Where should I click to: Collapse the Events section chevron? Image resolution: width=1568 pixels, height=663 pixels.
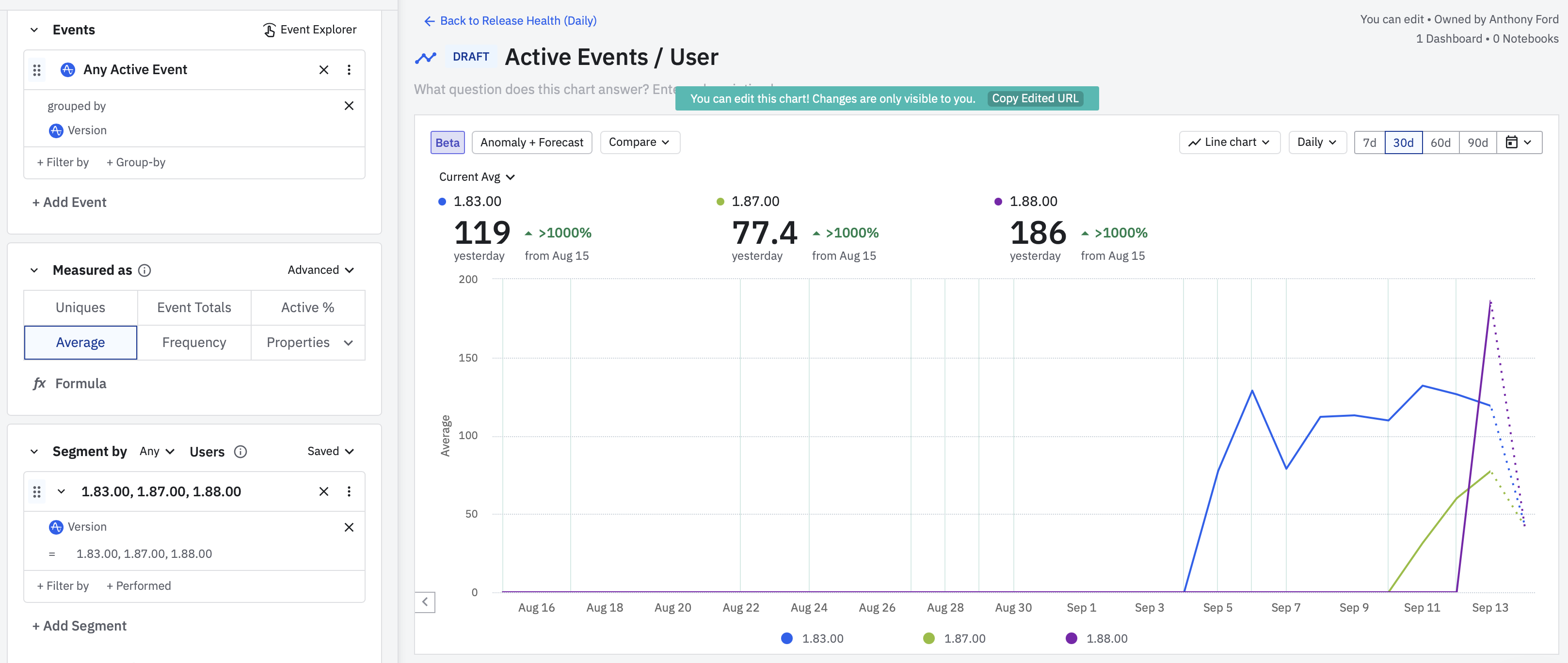(34, 30)
